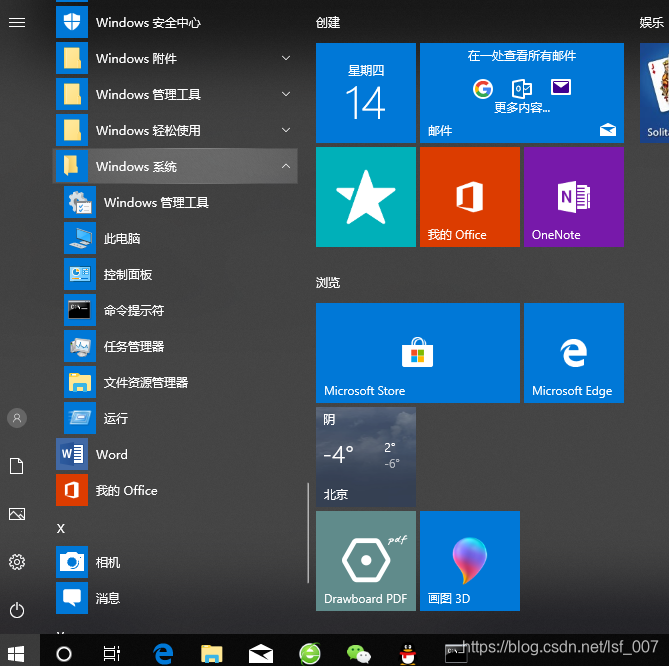669x666 pixels.
Task: Open the green 360 browser taskbar icon
Action: point(310,653)
